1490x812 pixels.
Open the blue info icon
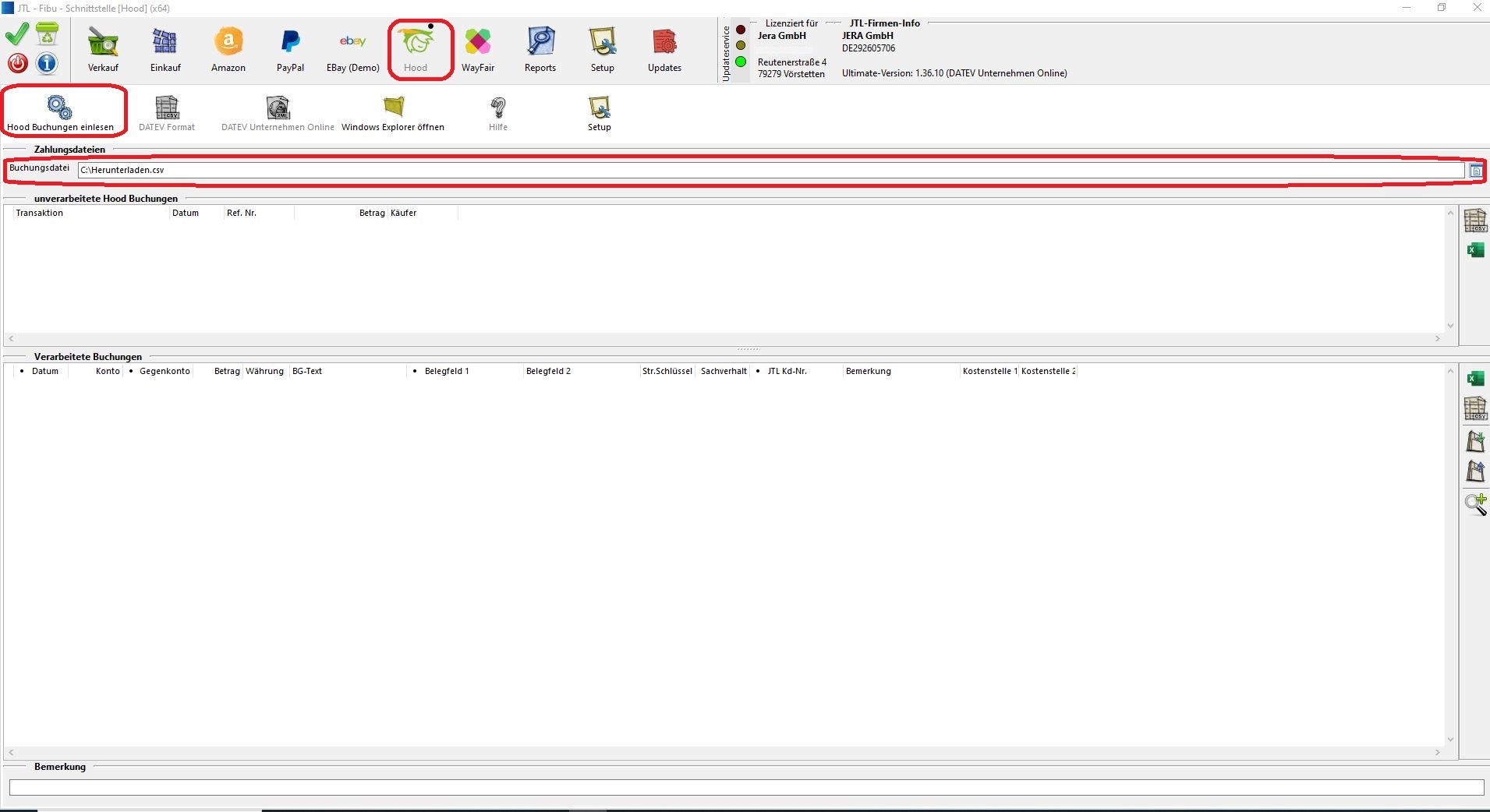47,63
